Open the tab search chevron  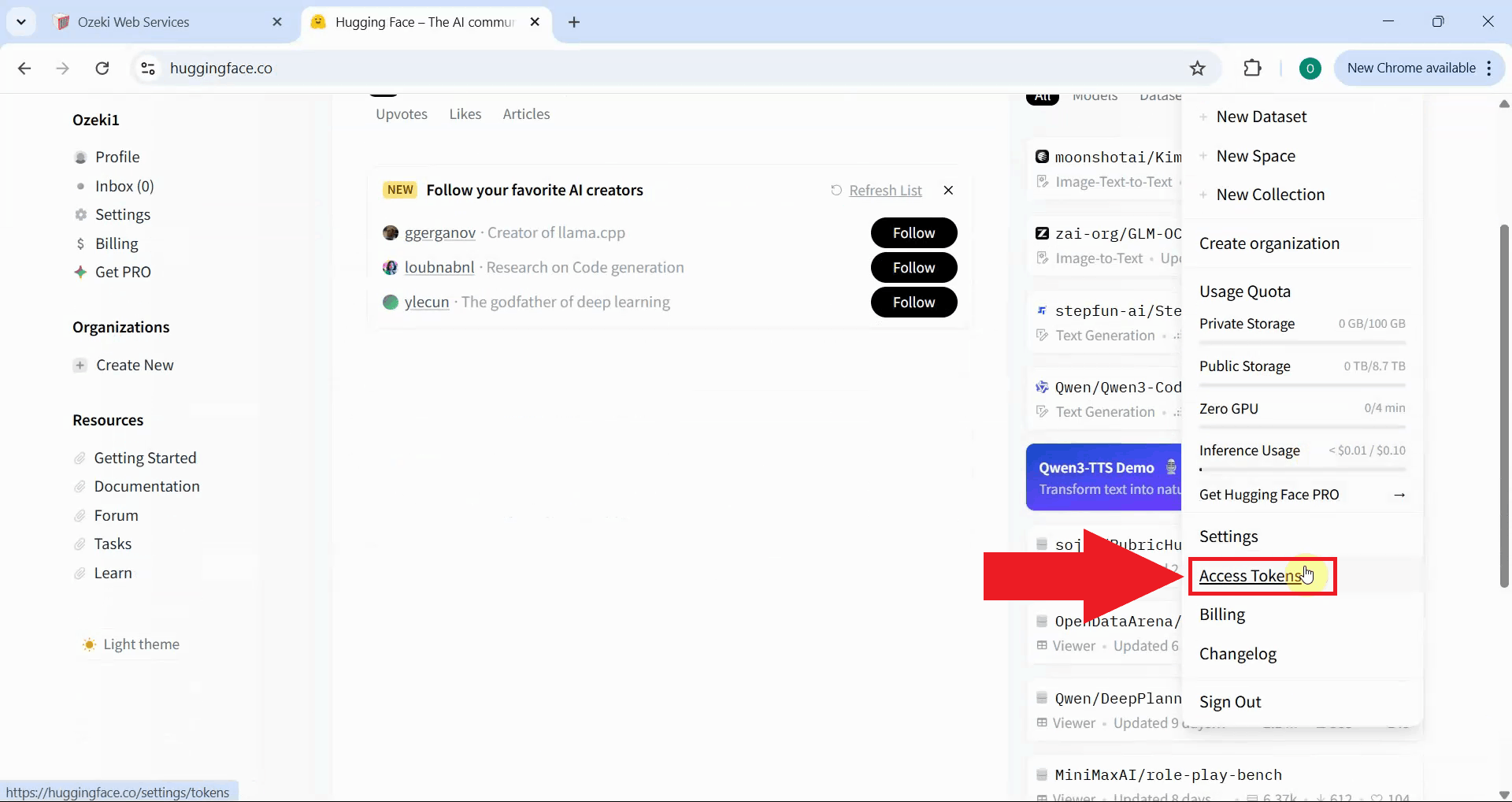pyautogui.click(x=21, y=21)
